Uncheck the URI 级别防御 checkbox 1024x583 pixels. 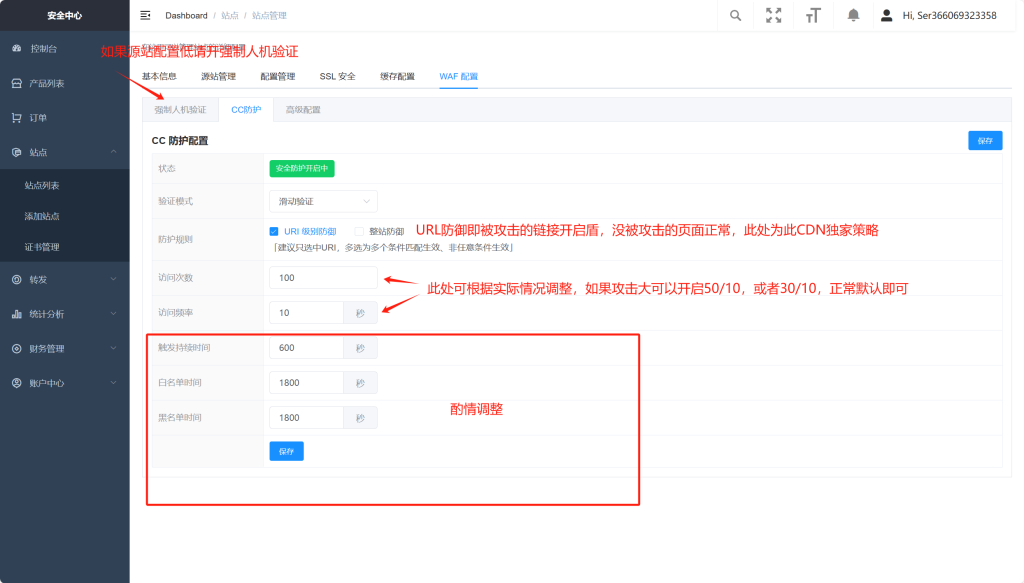[274, 231]
